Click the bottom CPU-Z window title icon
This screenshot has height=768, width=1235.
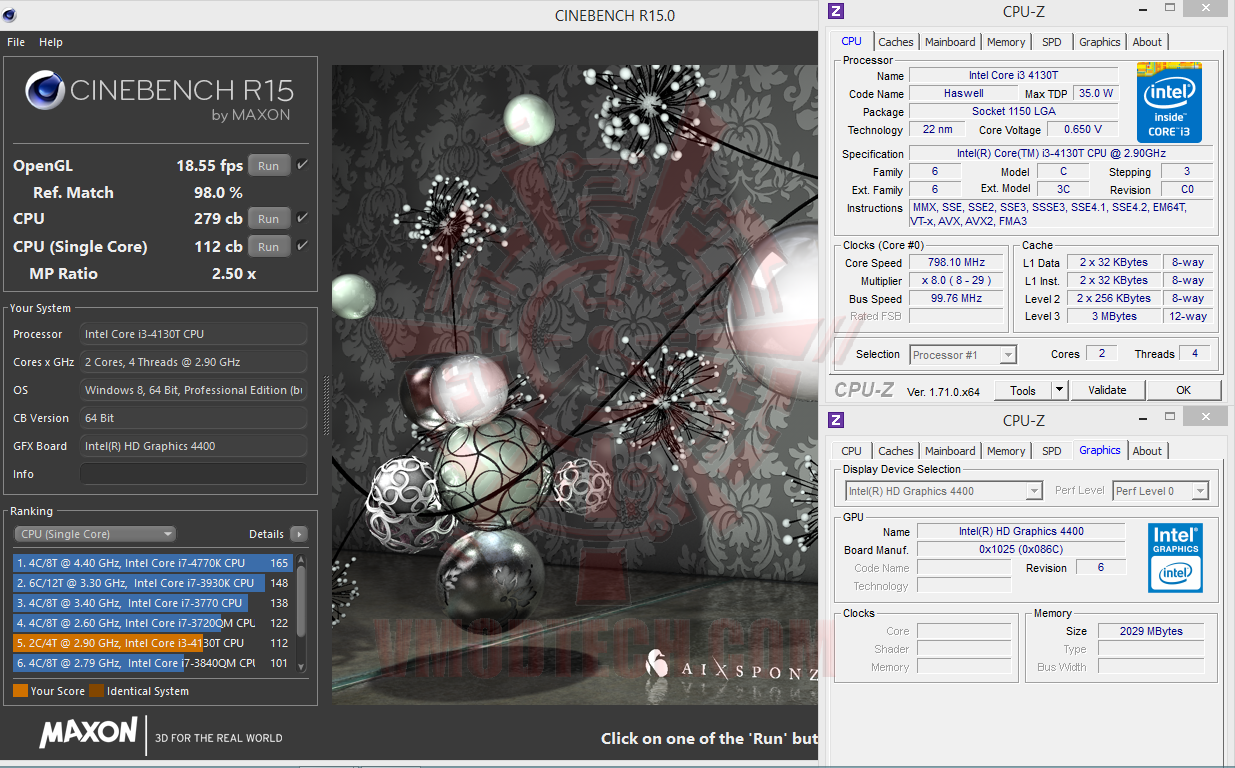coord(837,420)
